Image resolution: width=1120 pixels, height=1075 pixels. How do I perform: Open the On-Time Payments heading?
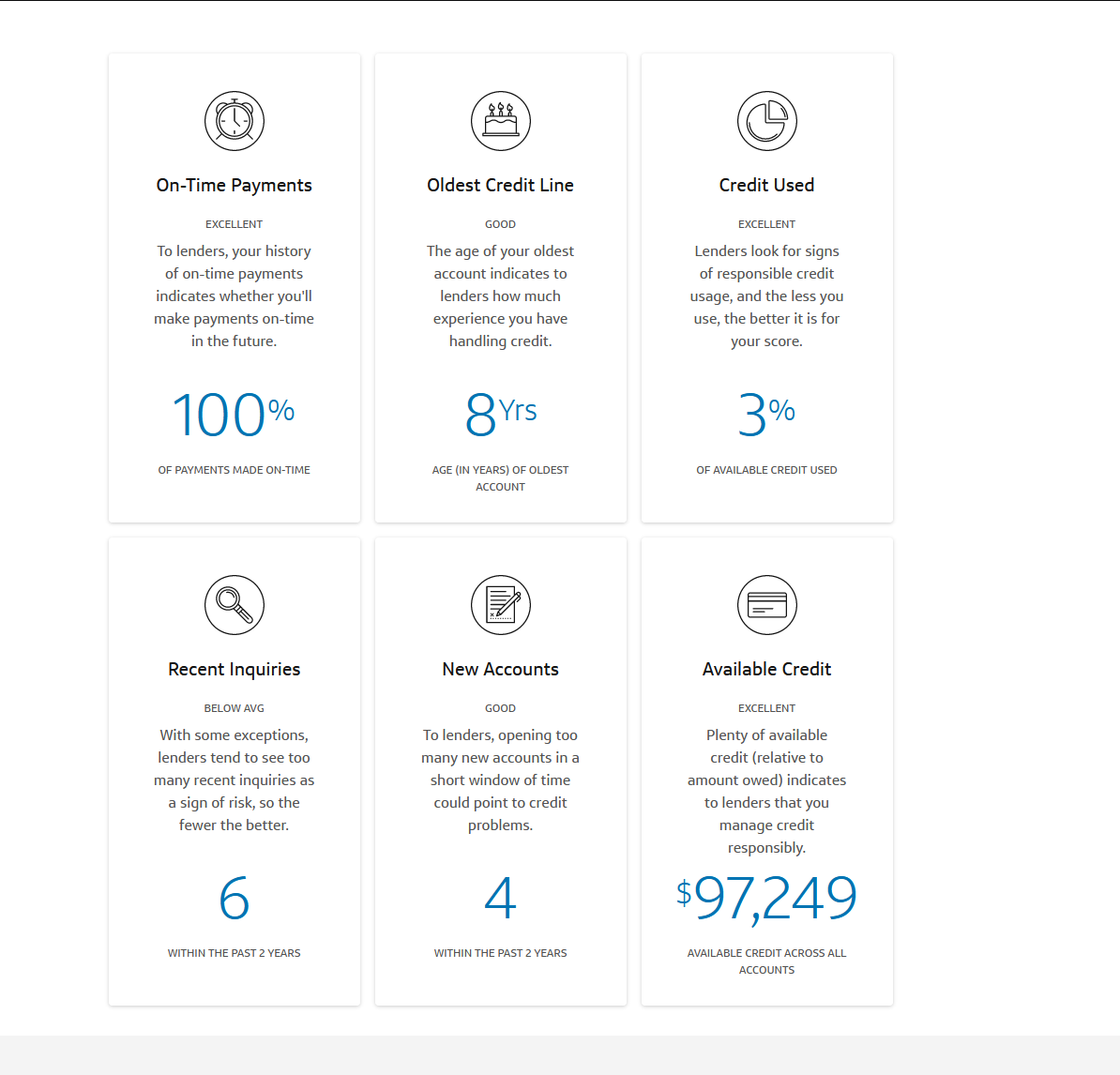pos(235,186)
